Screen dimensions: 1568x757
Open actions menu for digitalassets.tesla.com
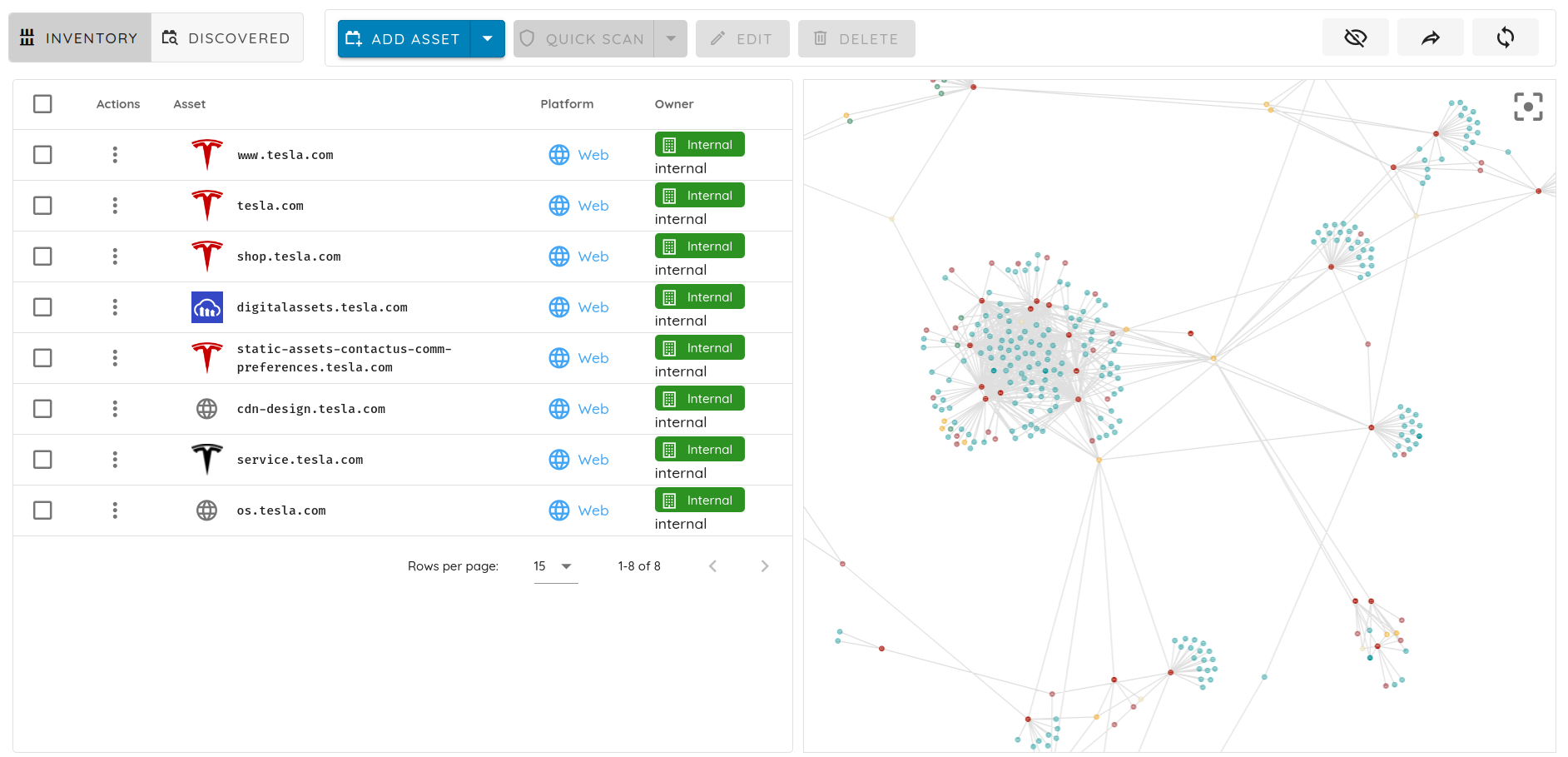click(115, 307)
